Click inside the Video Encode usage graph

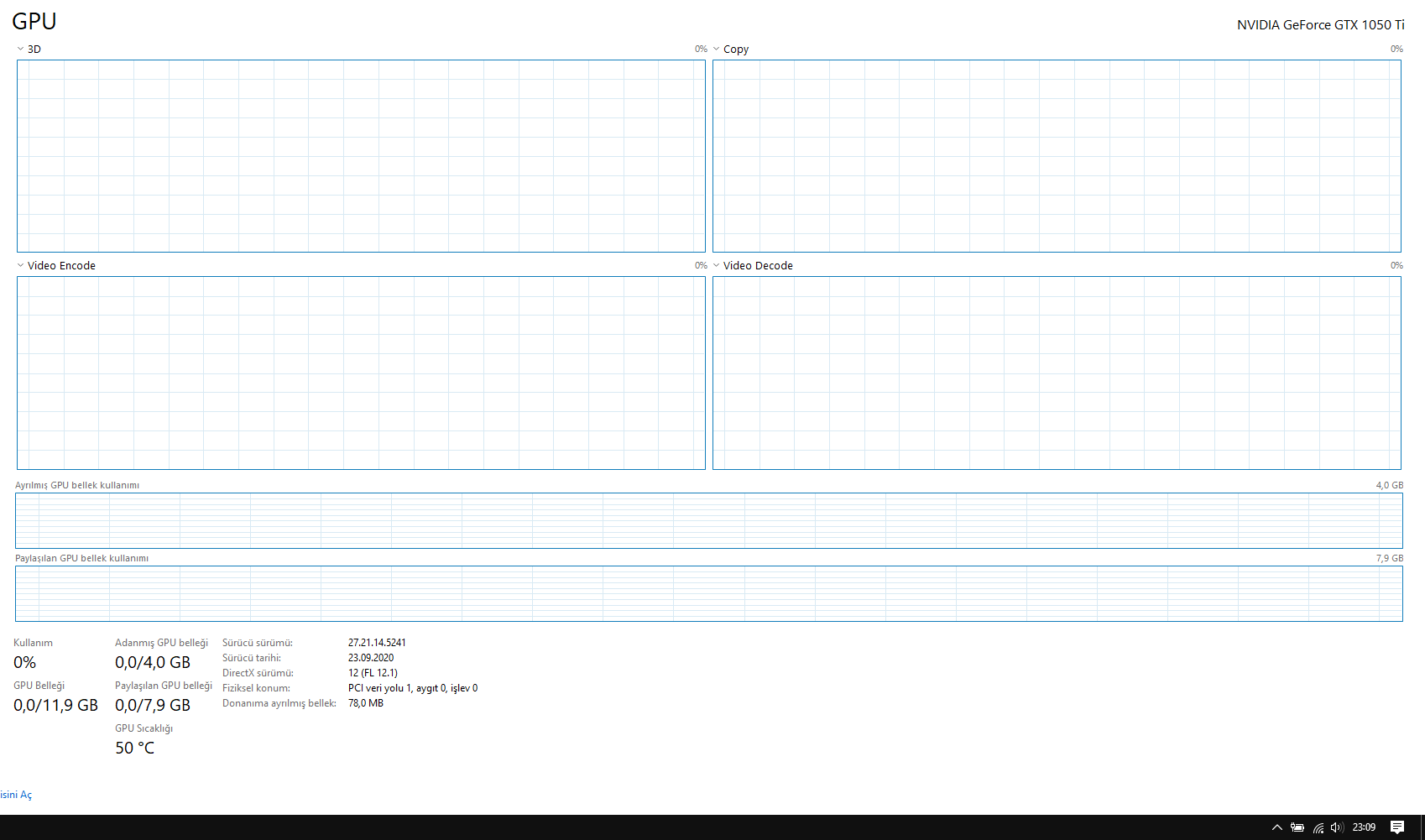pyautogui.click(x=361, y=373)
